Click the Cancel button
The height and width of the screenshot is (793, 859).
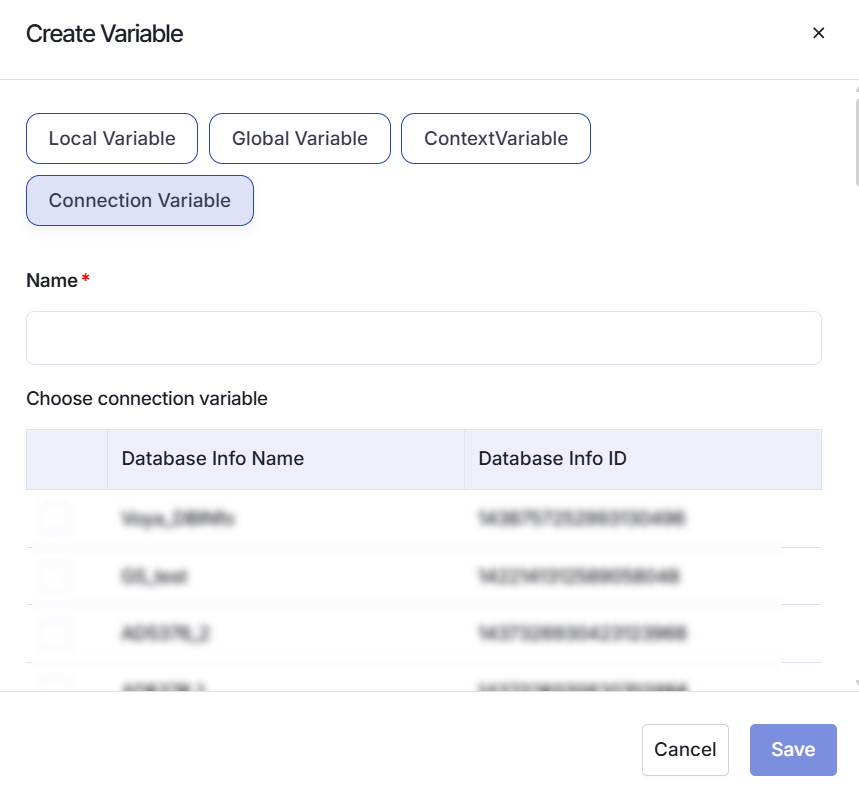[x=685, y=750]
